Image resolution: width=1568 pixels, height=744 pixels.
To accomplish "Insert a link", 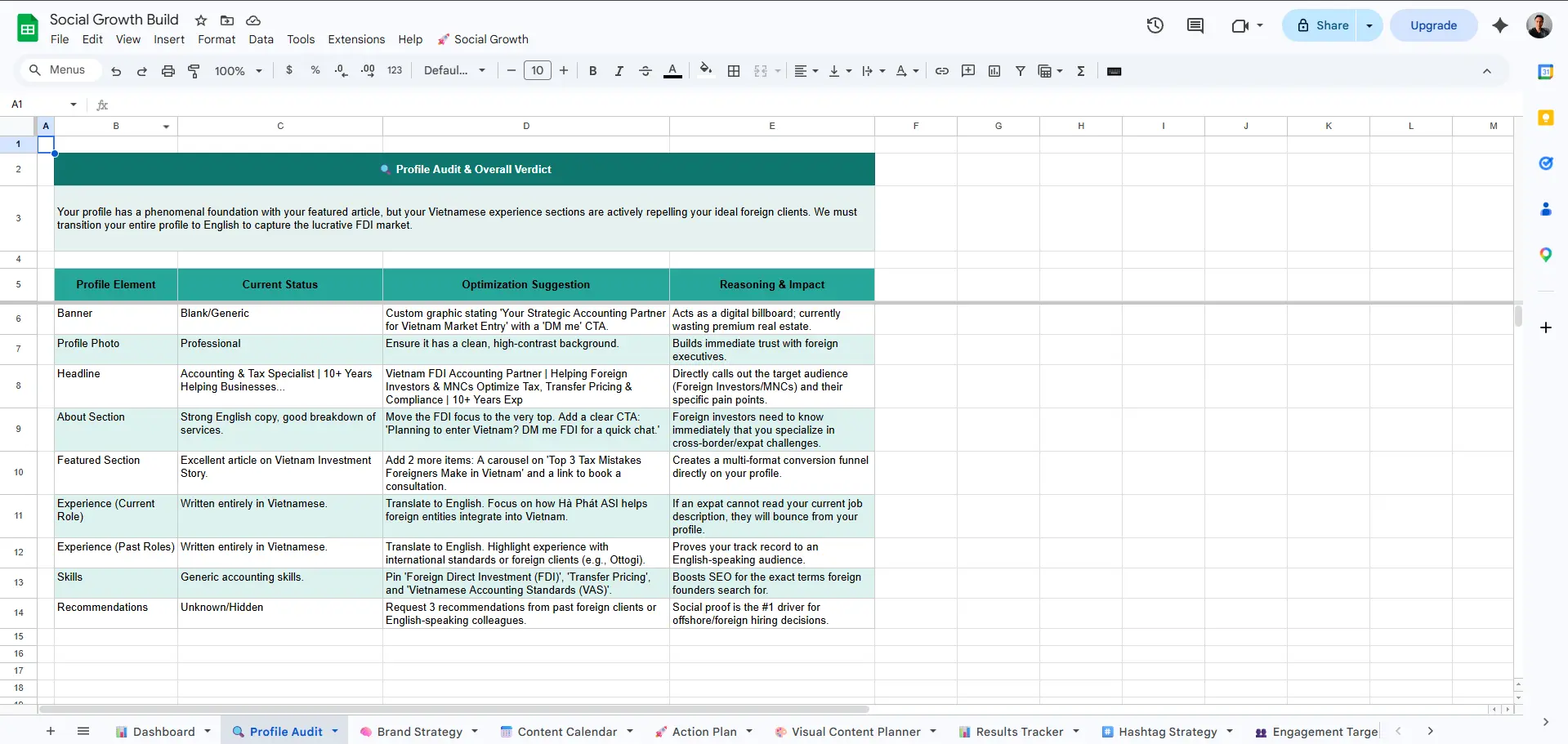I will [942, 71].
